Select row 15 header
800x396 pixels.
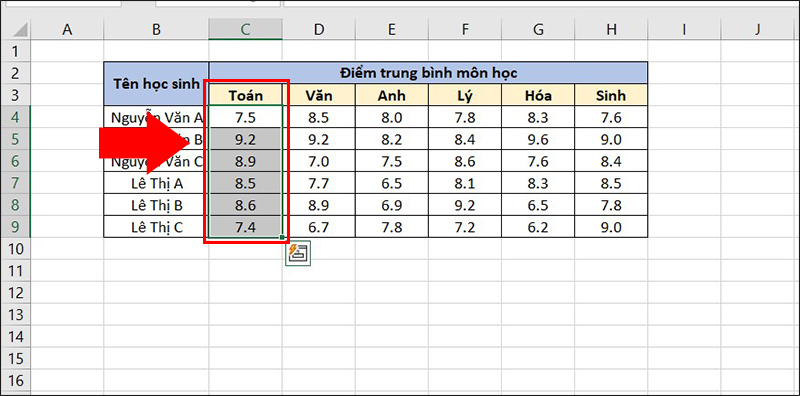(x=16, y=358)
